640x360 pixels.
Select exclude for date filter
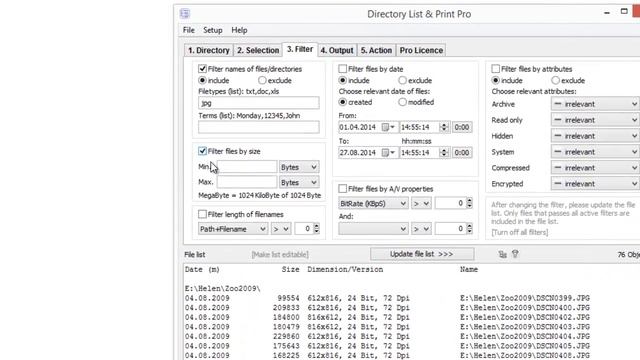pyautogui.click(x=402, y=80)
